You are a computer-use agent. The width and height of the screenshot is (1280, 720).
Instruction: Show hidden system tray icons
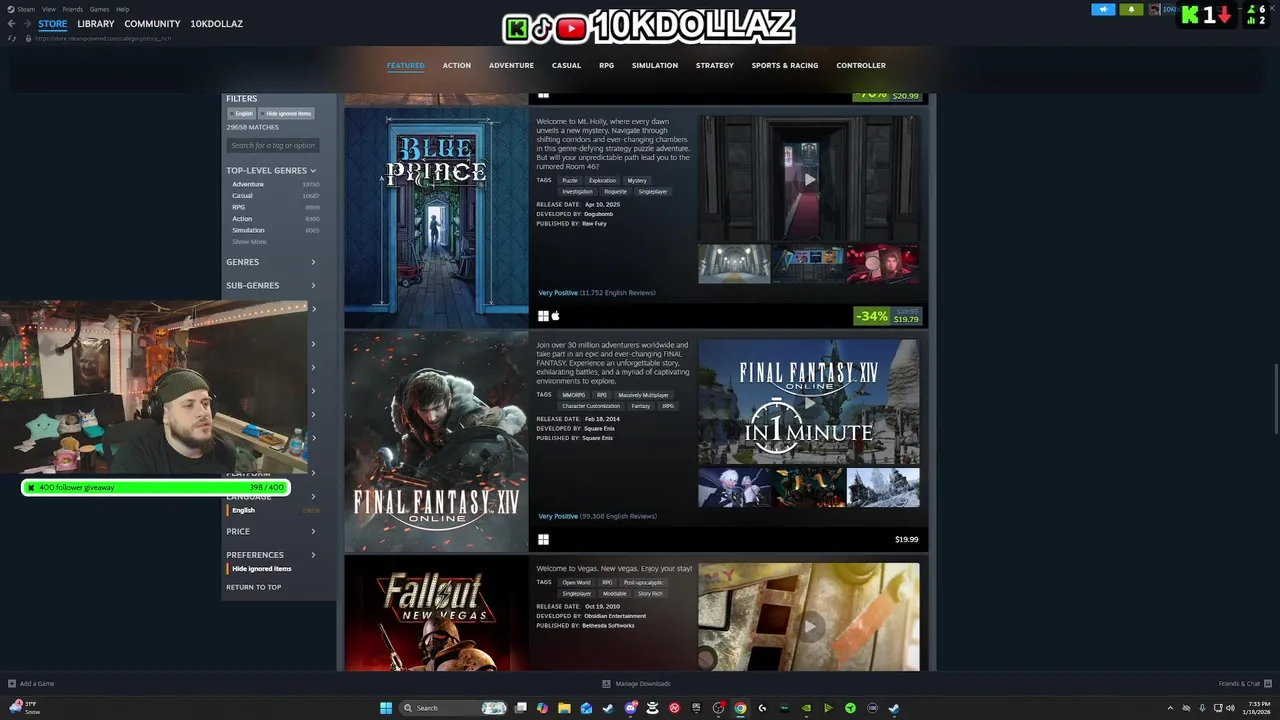[x=1170, y=708]
